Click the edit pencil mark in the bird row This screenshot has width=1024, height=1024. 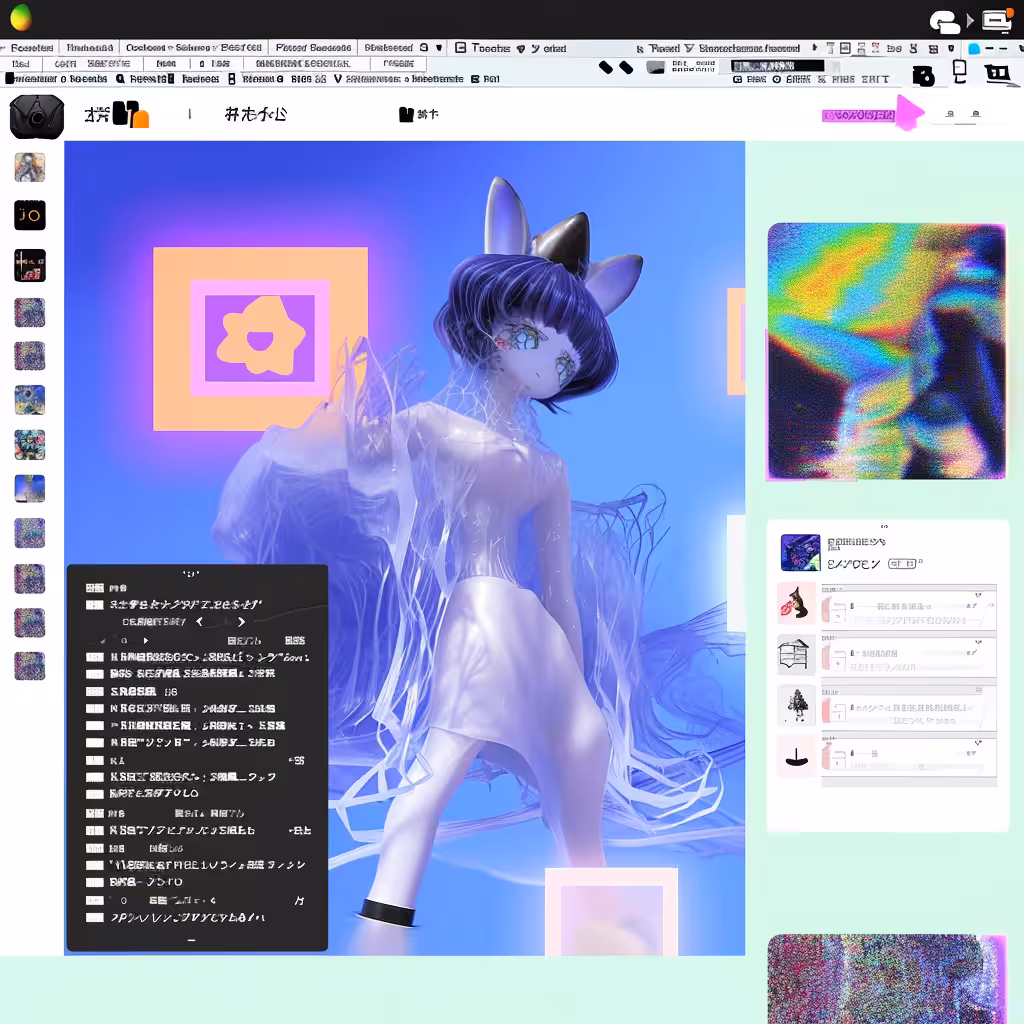[972, 606]
